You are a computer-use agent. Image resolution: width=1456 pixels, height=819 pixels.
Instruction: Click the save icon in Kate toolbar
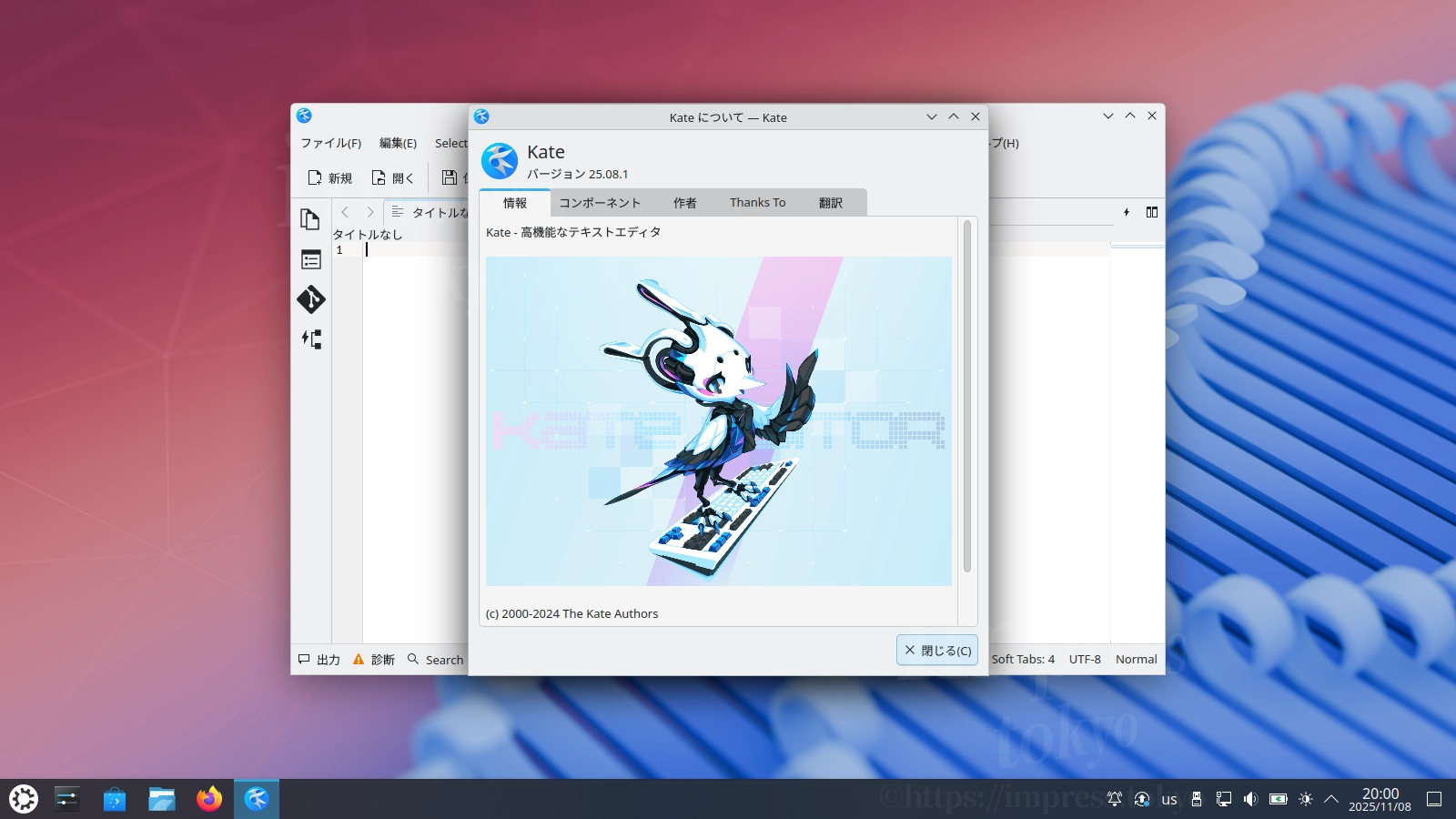tap(450, 177)
